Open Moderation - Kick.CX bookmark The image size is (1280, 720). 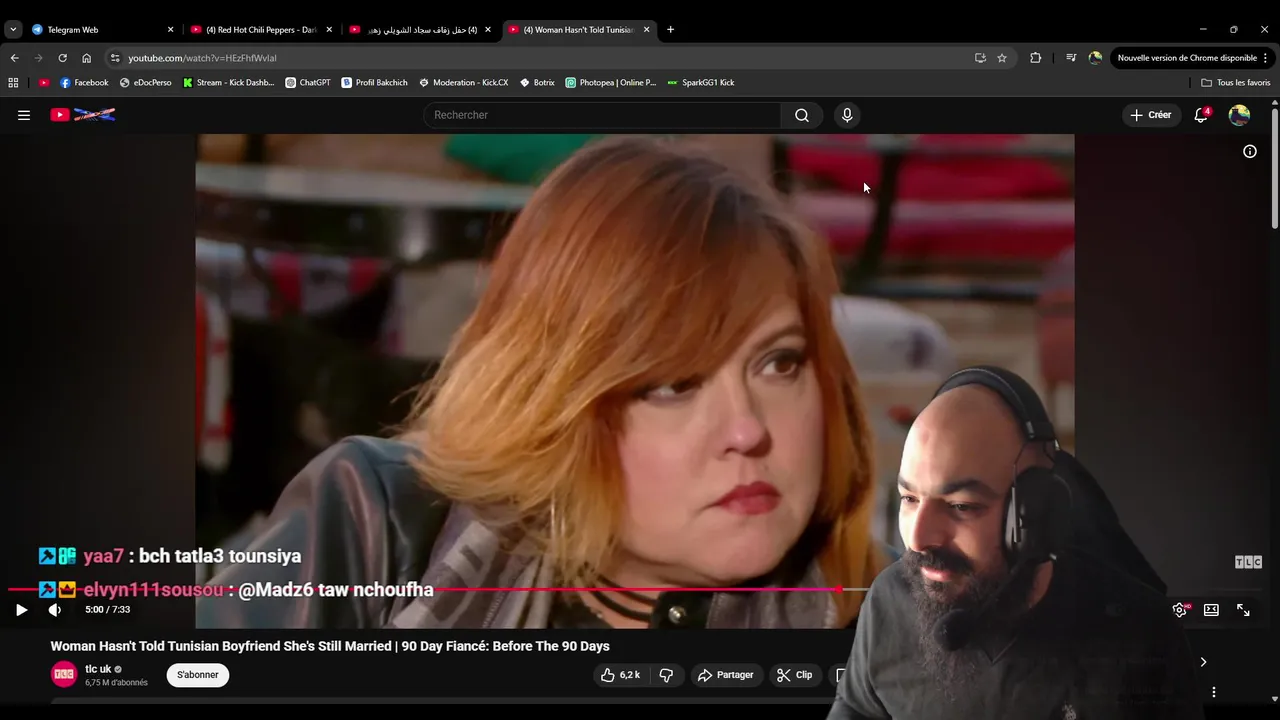click(463, 83)
